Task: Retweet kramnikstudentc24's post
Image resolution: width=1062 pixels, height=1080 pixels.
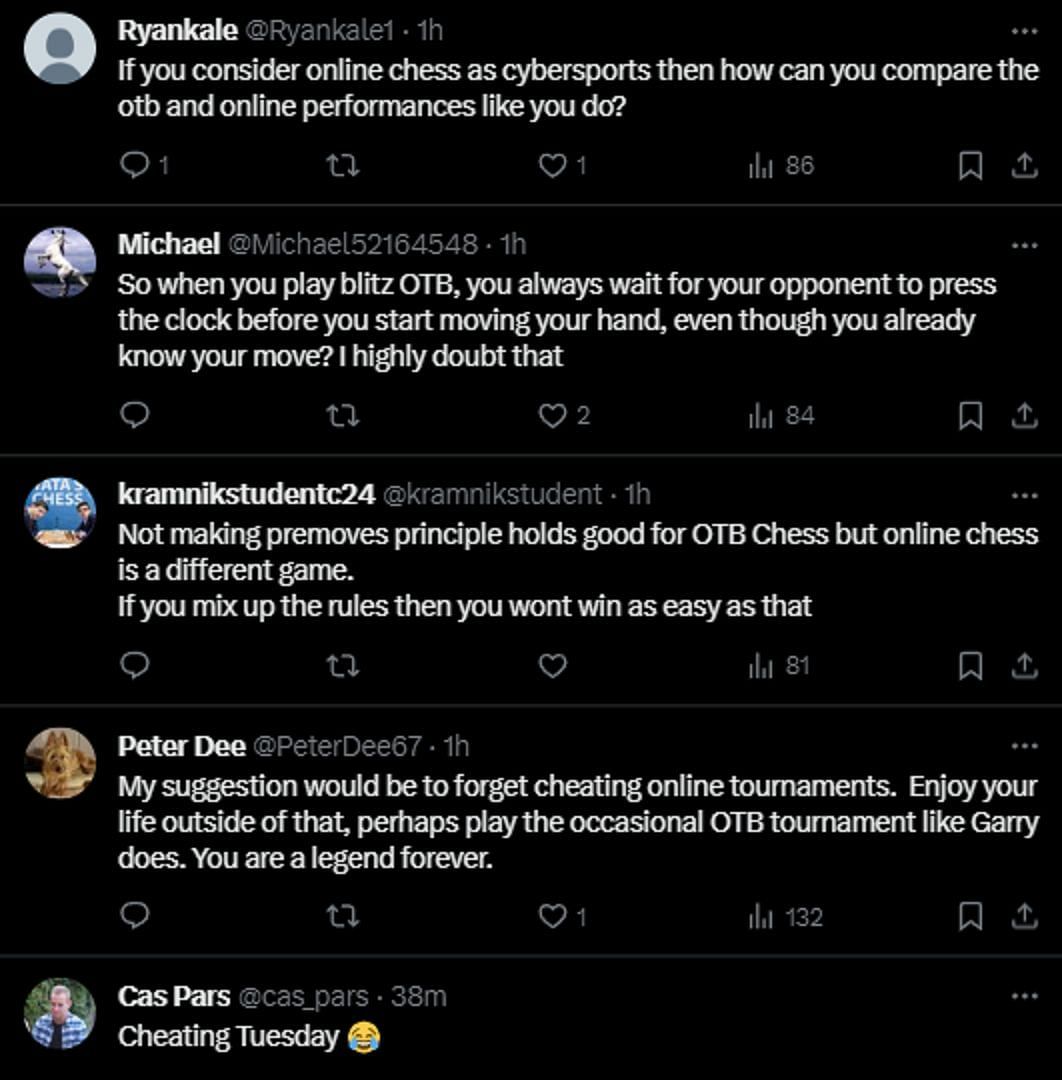Action: tap(343, 666)
